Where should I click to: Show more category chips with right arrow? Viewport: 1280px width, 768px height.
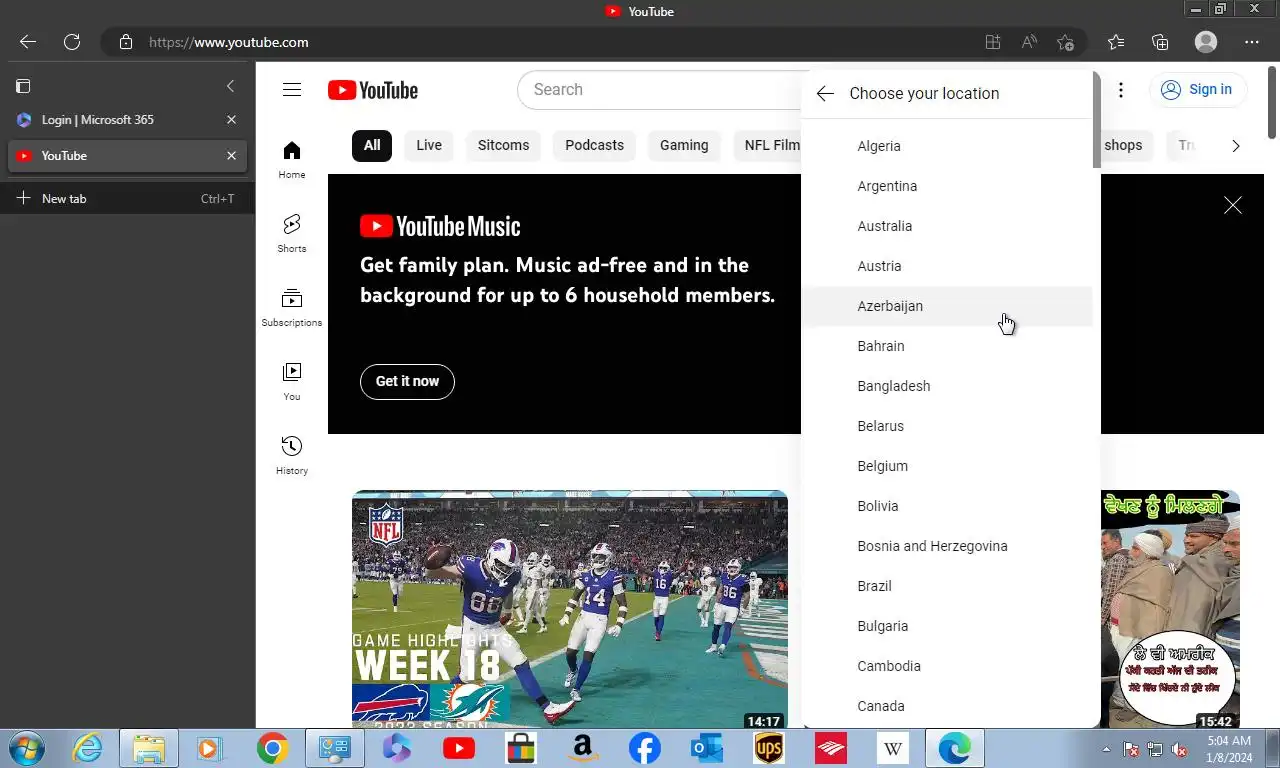[x=1235, y=146]
